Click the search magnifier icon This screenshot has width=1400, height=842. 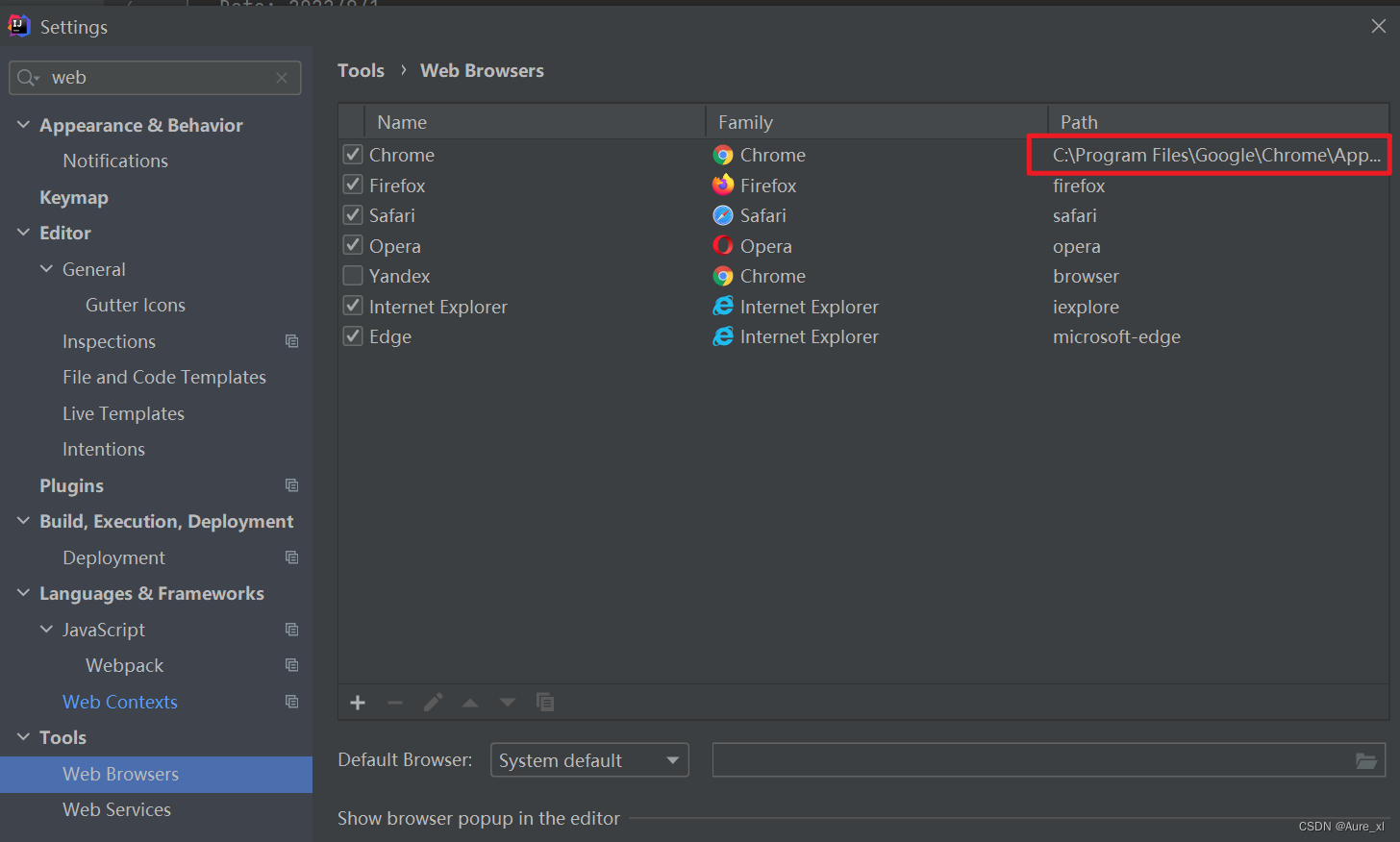pyautogui.click(x=27, y=78)
